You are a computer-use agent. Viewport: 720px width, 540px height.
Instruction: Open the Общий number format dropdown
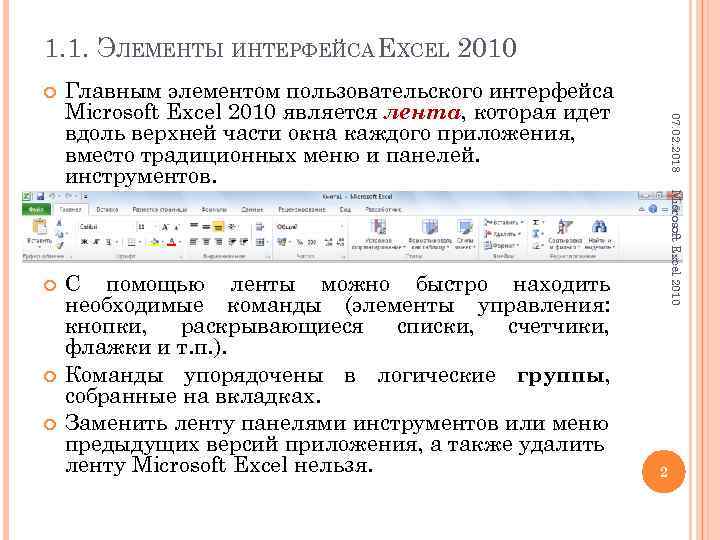[x=309, y=227]
